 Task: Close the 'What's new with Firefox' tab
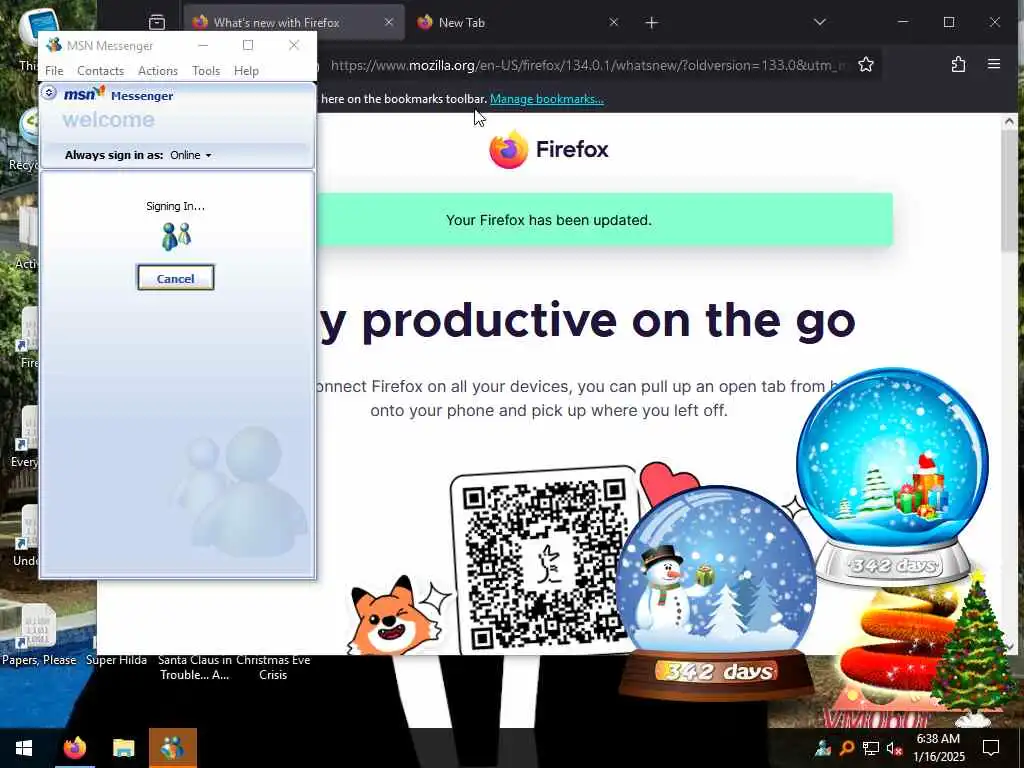(389, 23)
